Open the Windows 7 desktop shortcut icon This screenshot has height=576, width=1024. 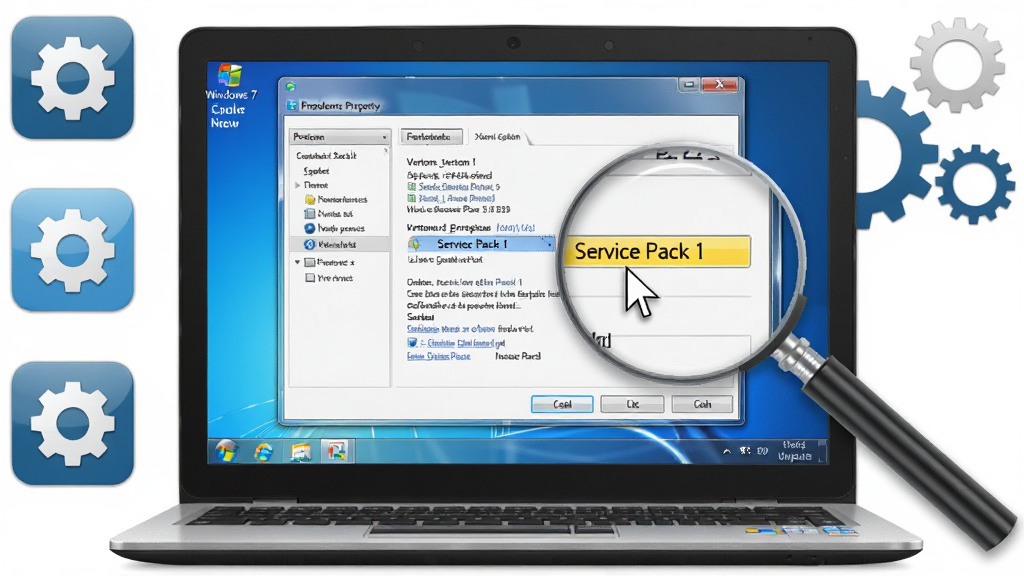[230, 75]
